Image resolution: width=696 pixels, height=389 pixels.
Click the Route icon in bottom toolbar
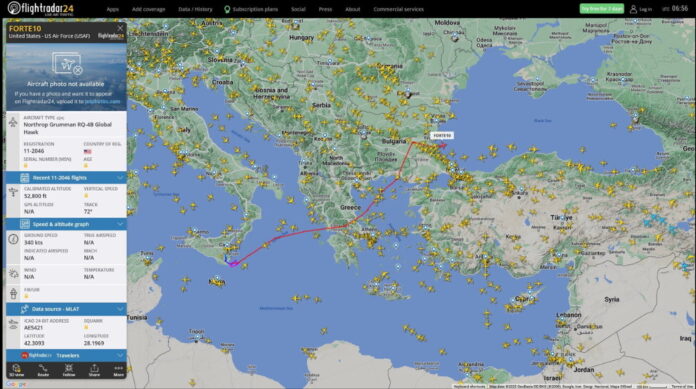(x=43, y=370)
